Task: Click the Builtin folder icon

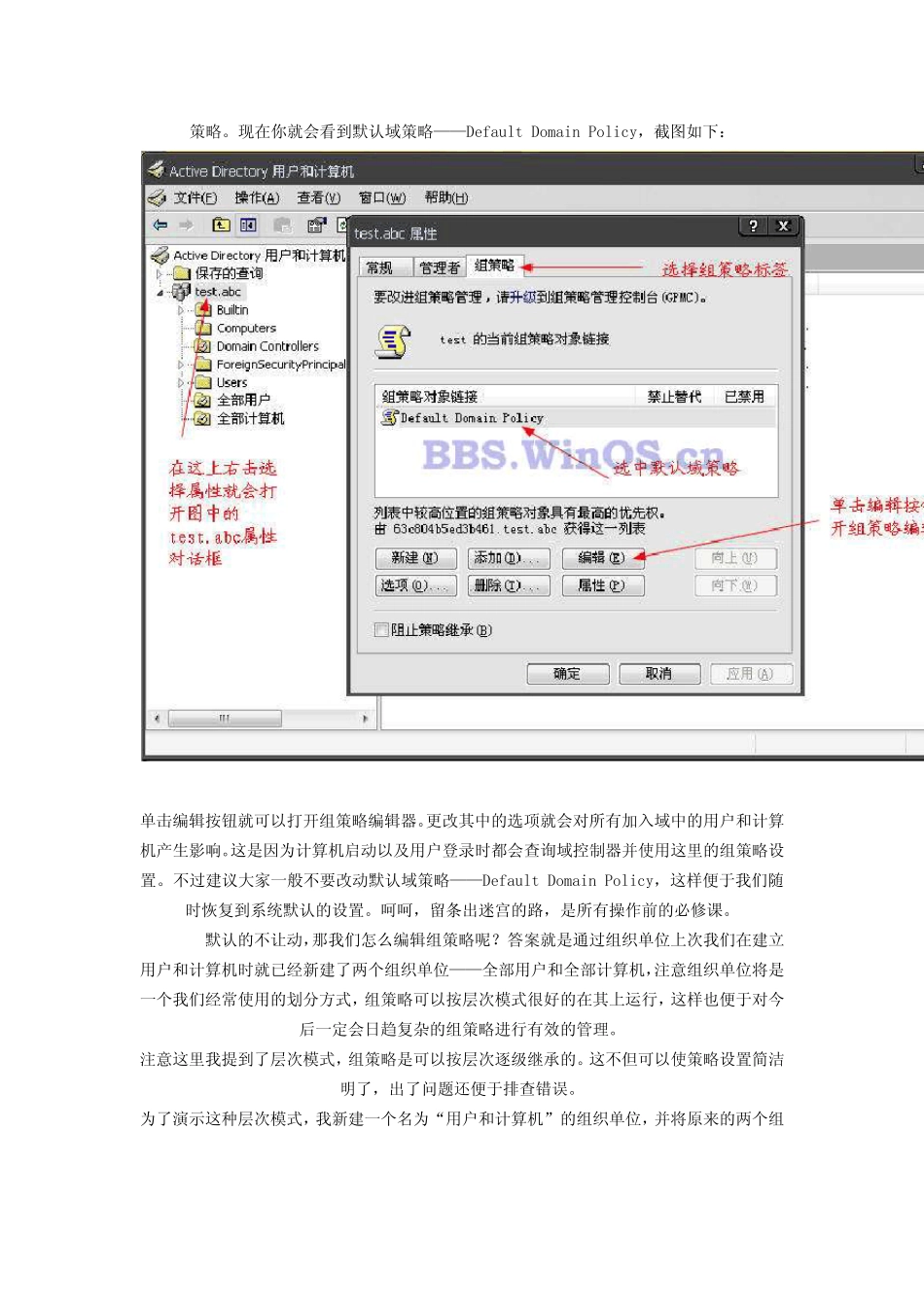Action: coord(203,309)
